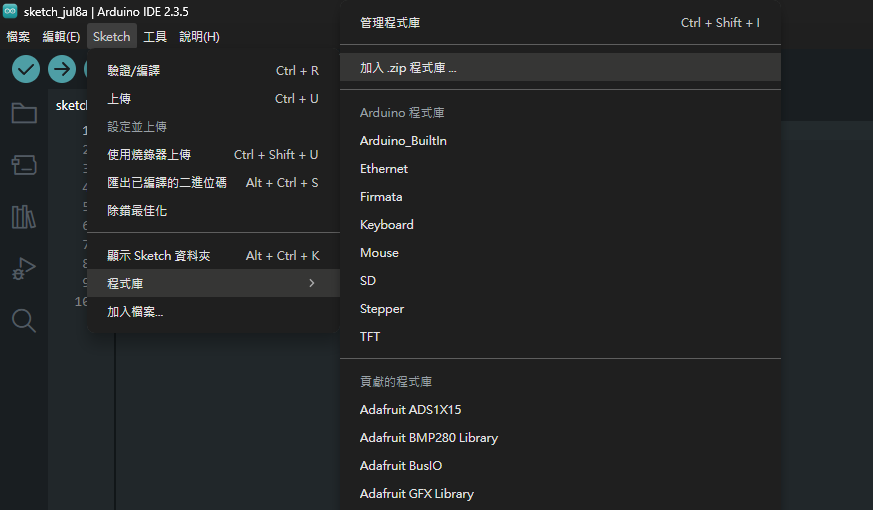Select 匯出已編譯的二進位碼 item
This screenshot has height=510, width=873.
tap(213, 183)
